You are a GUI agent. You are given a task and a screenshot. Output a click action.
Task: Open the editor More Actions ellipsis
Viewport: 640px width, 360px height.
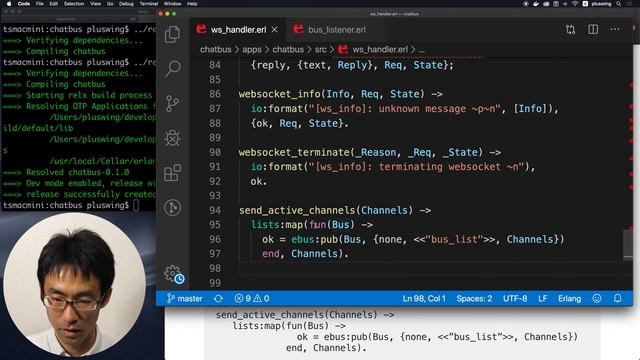point(615,29)
